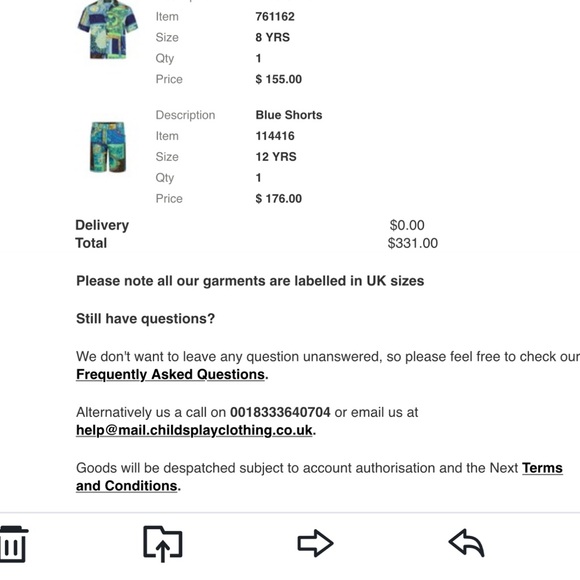Open the Blue Shorts product thumbnail
The image size is (580, 580).
point(108,147)
